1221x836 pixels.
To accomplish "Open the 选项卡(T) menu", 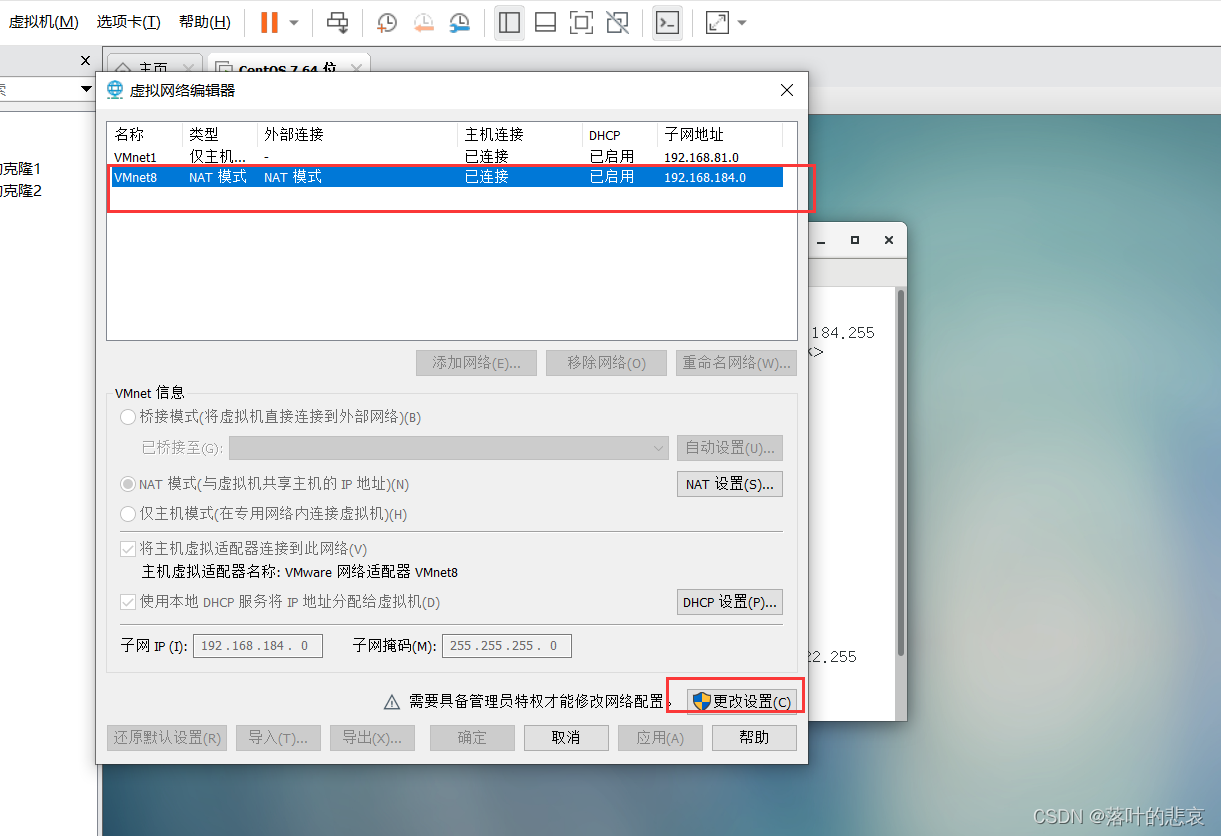I will [128, 22].
